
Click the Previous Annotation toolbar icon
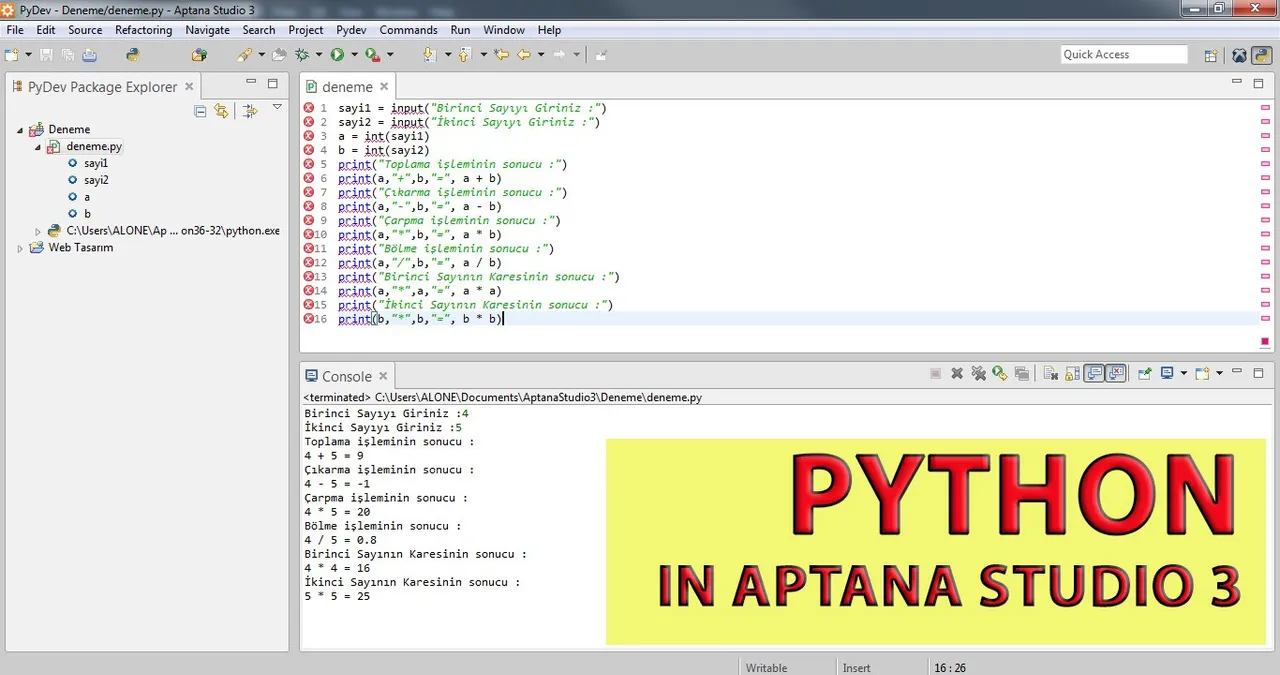click(x=465, y=55)
